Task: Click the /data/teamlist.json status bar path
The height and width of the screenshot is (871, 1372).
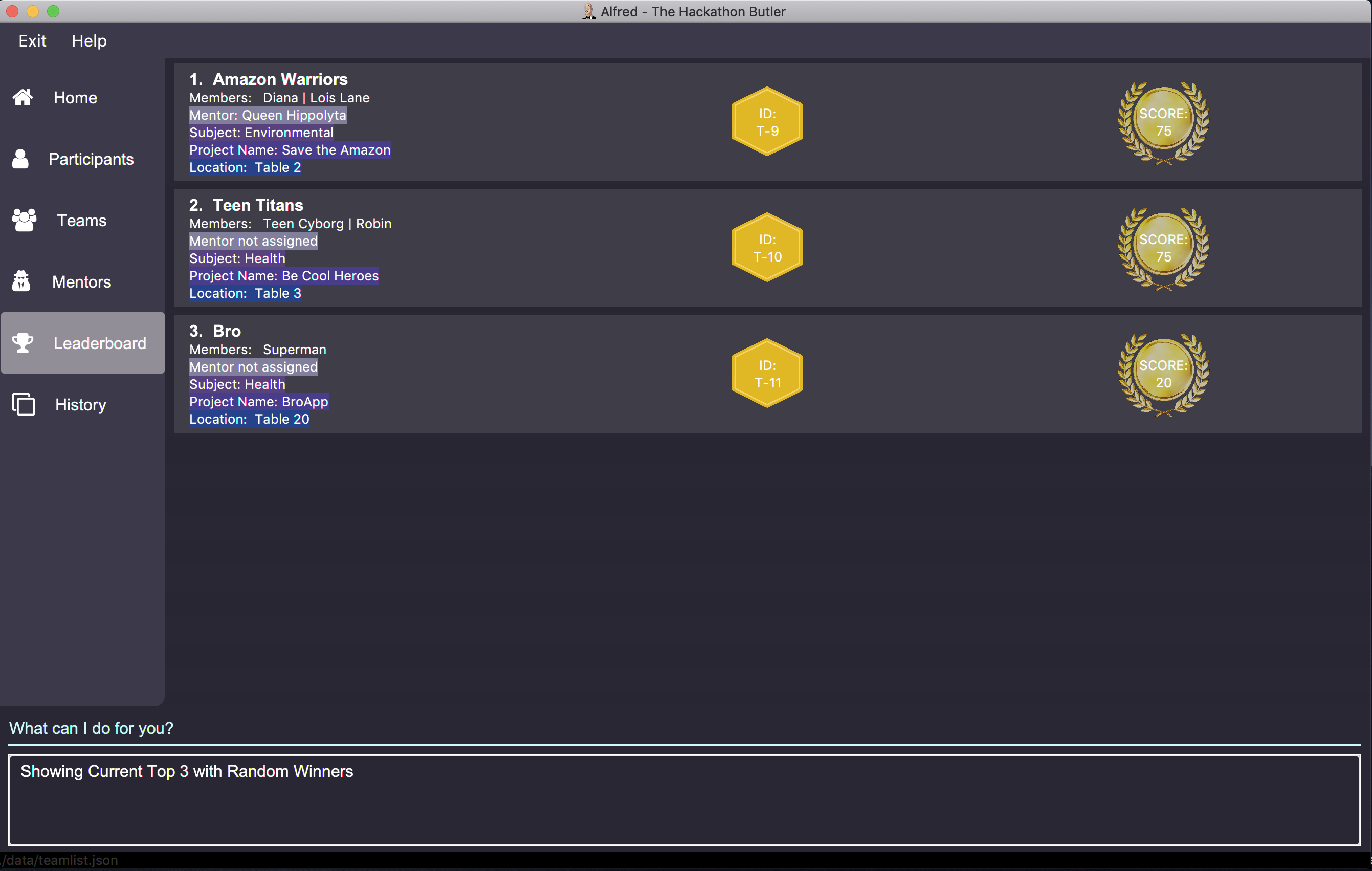Action: coord(59,860)
